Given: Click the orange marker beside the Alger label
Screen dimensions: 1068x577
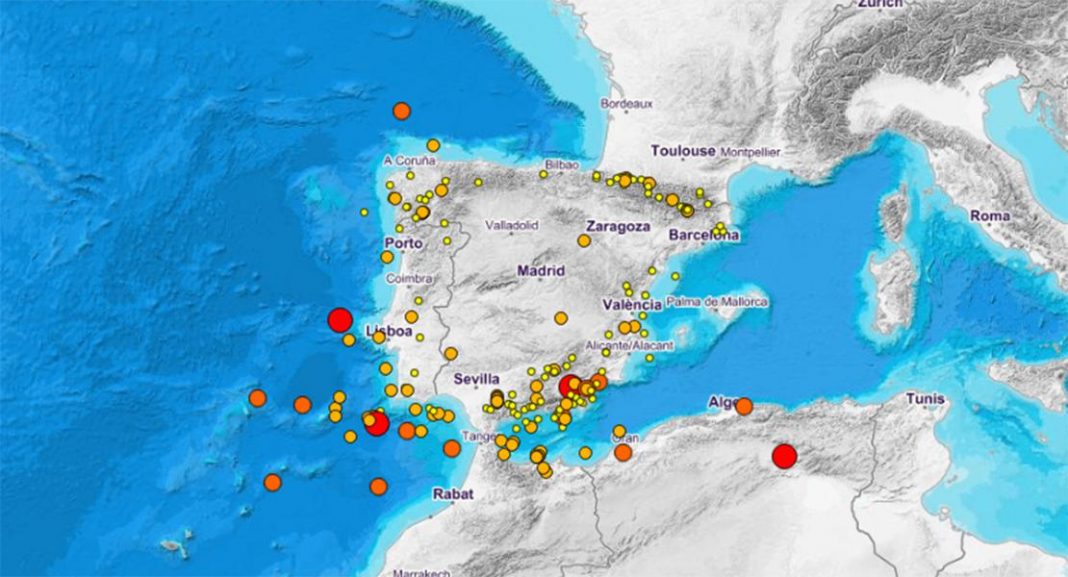Looking at the screenshot, I should pos(744,406).
